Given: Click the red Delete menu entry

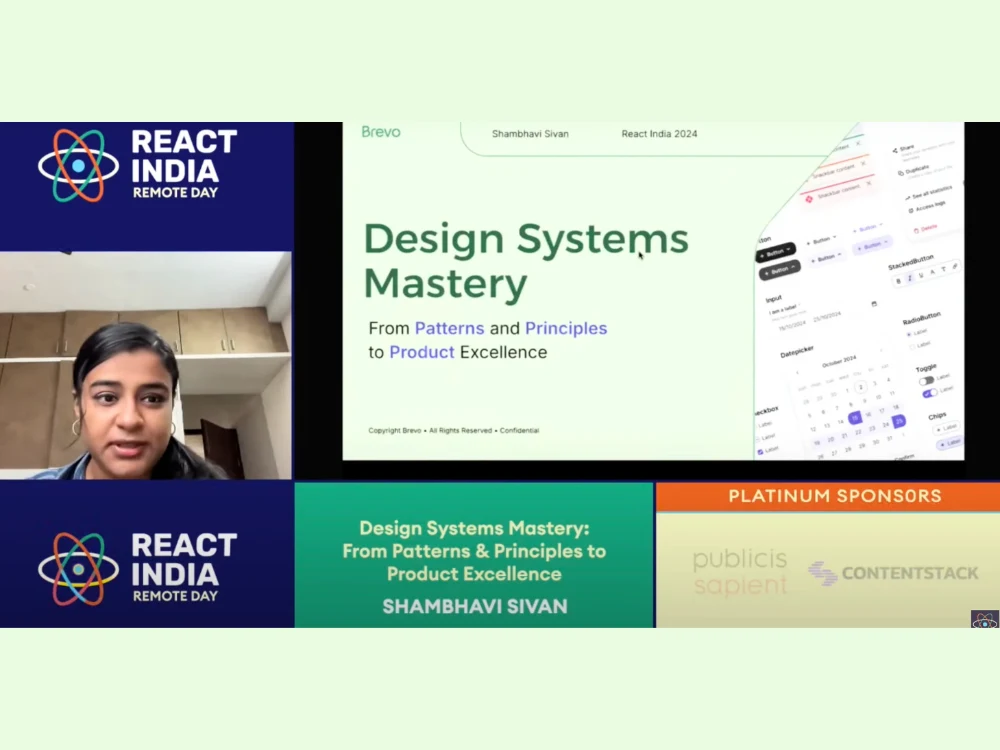Looking at the screenshot, I should click(x=925, y=228).
